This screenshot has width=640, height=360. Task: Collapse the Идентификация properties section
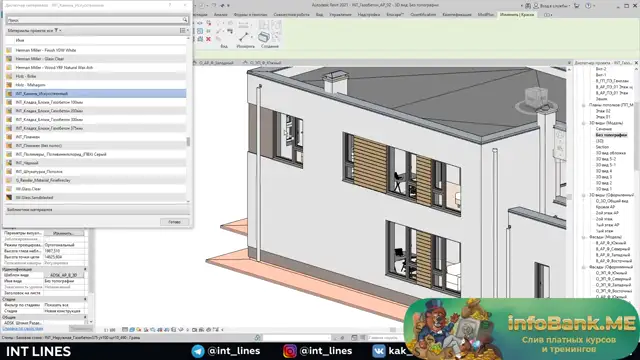[x=85, y=269]
